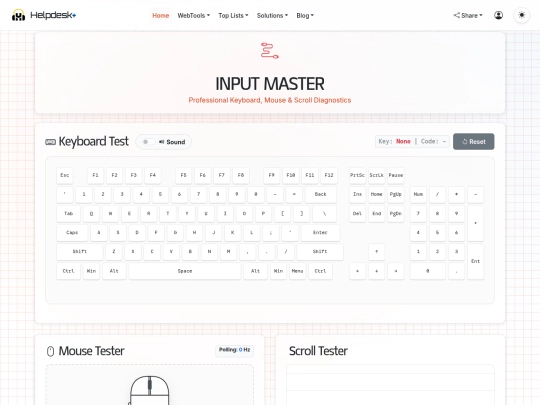The width and height of the screenshot is (540, 405).
Task: Toggle the keyboard Sound switch
Action: pyautogui.click(x=148, y=142)
